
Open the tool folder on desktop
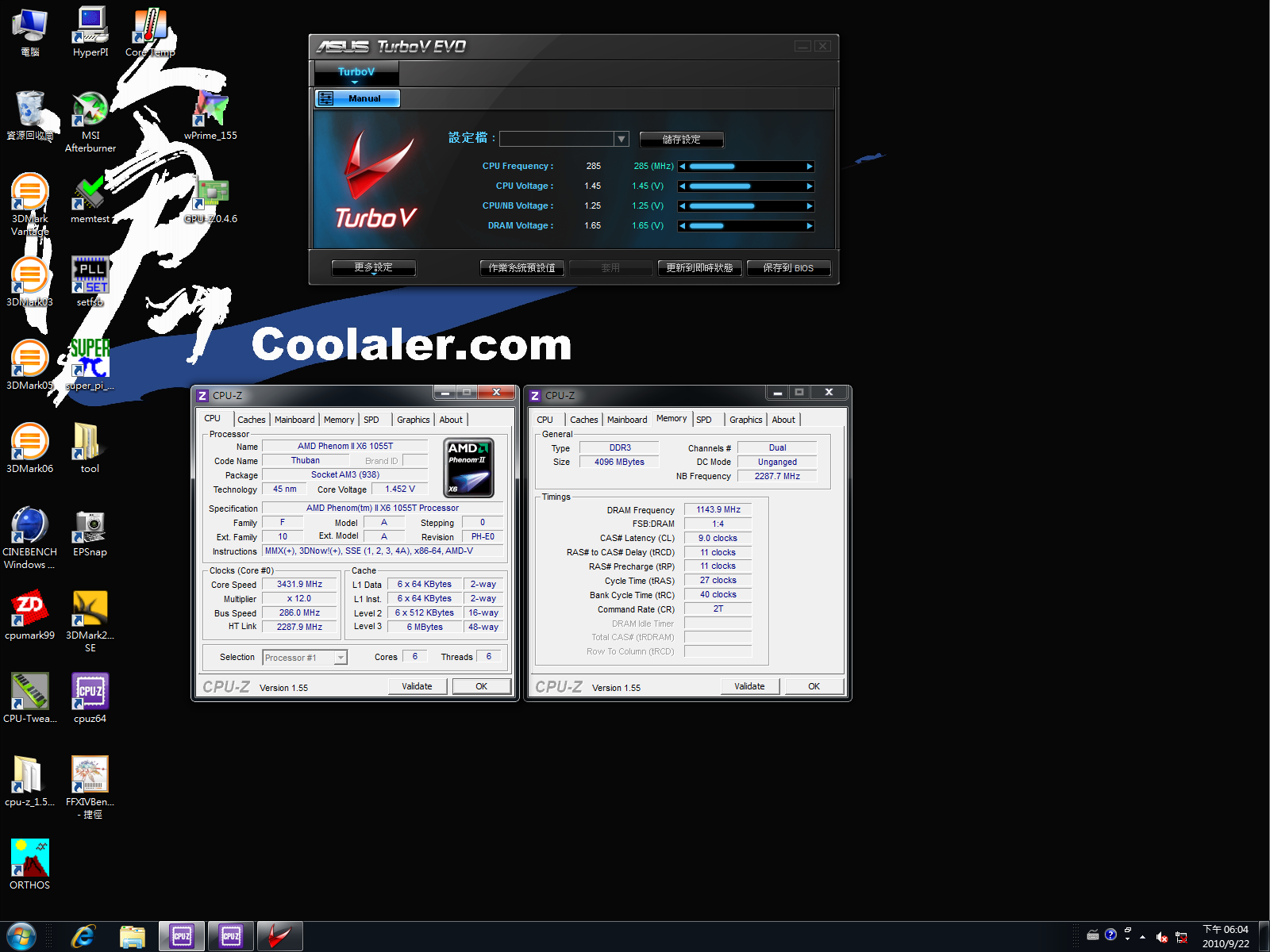point(90,448)
